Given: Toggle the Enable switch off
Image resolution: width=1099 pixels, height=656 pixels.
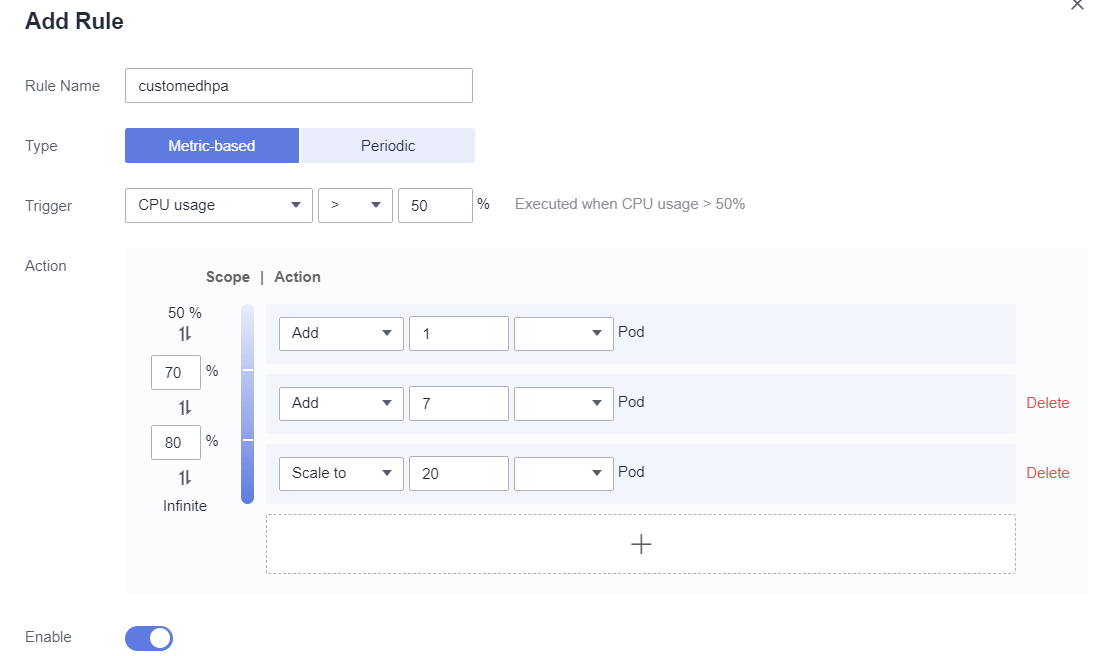Looking at the screenshot, I should pos(149,638).
